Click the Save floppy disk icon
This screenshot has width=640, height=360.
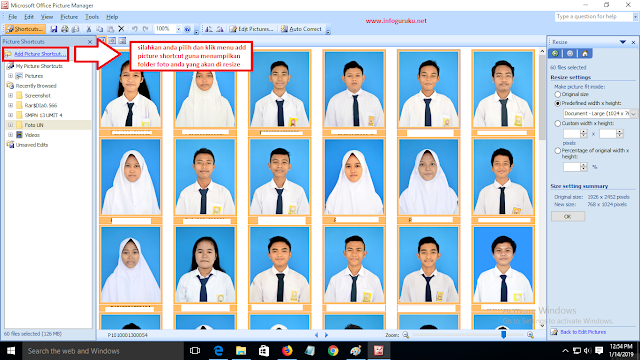click(x=53, y=29)
